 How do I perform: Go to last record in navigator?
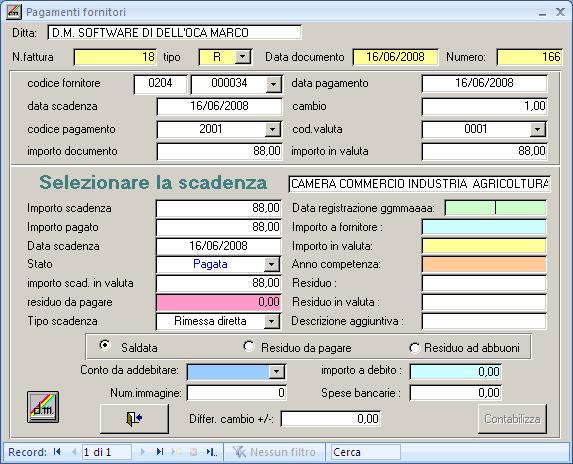[x=160, y=452]
